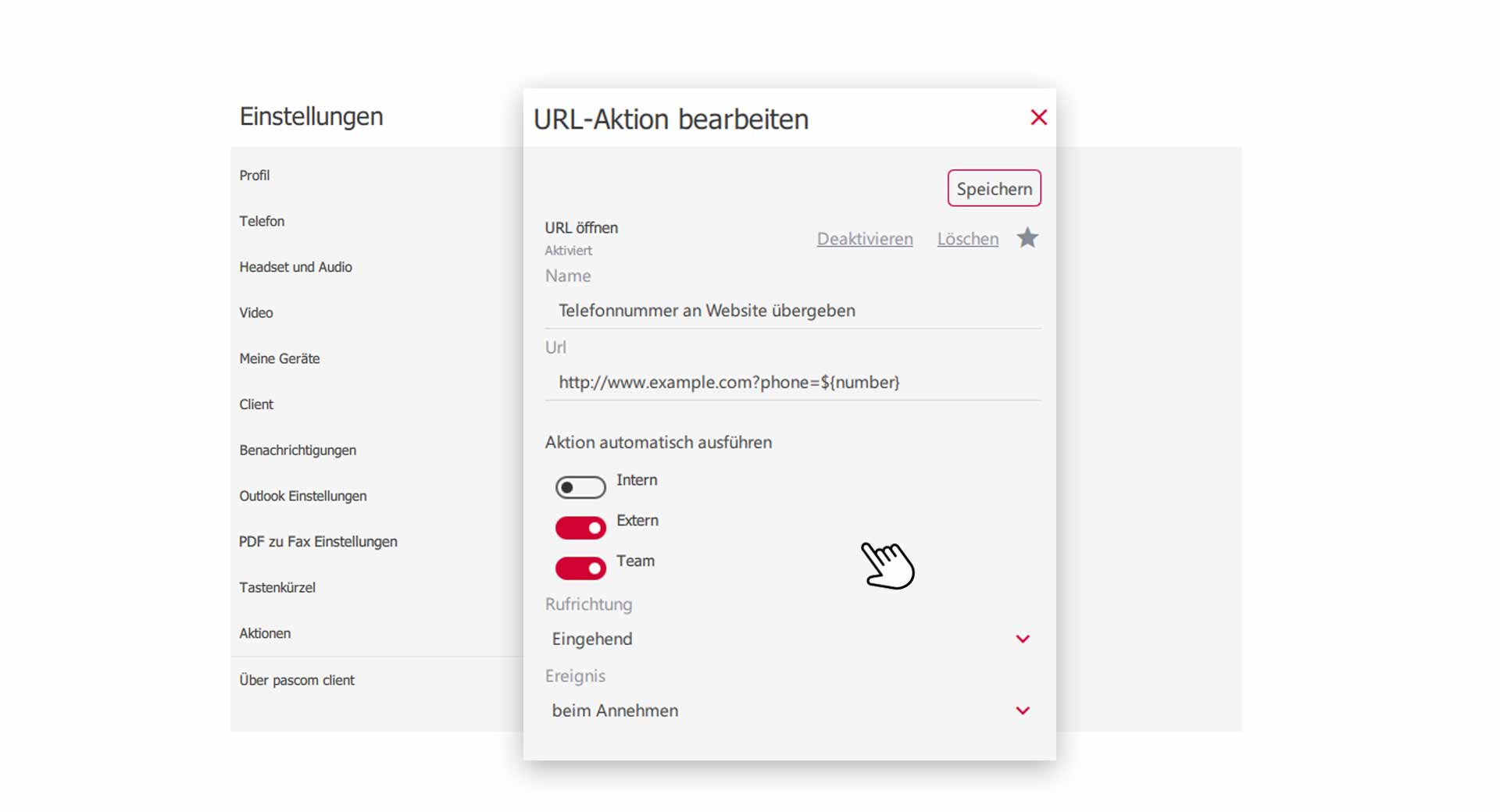Open the Ereignis dropdown showing beim Annehmen
Viewport: 1500px width, 812px height.
(792, 710)
